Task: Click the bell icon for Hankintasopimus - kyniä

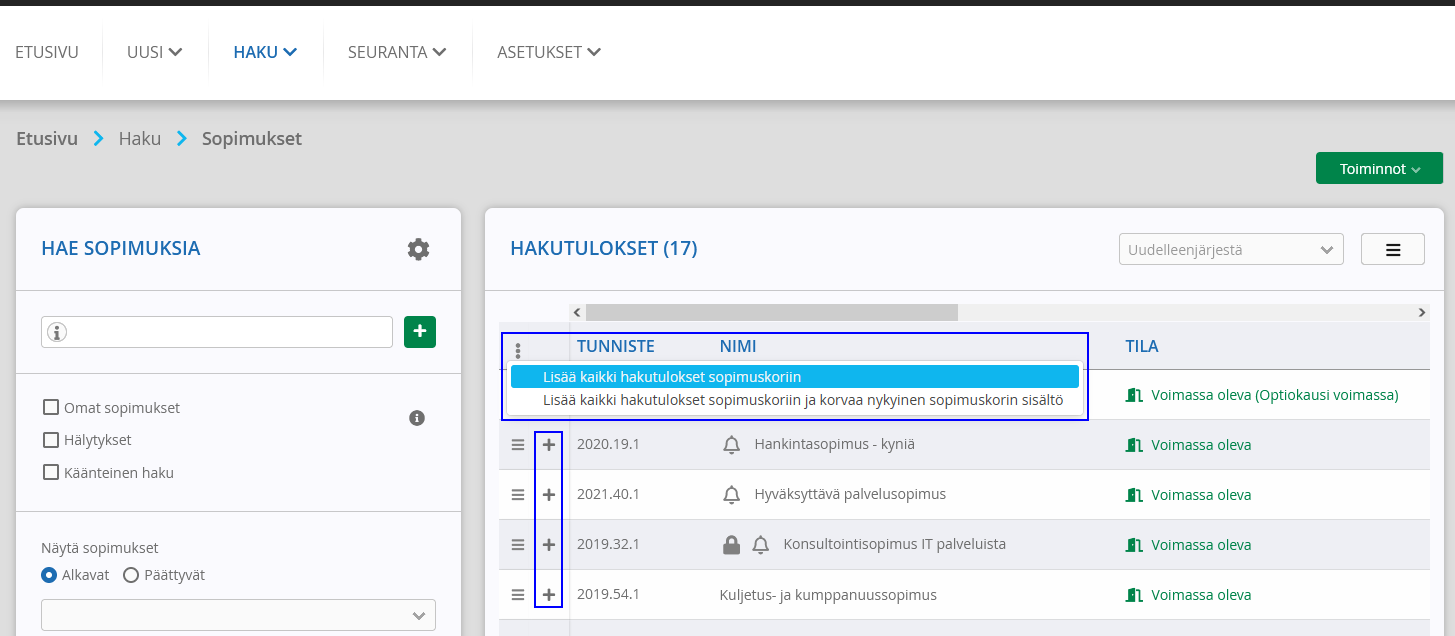Action: (731, 445)
